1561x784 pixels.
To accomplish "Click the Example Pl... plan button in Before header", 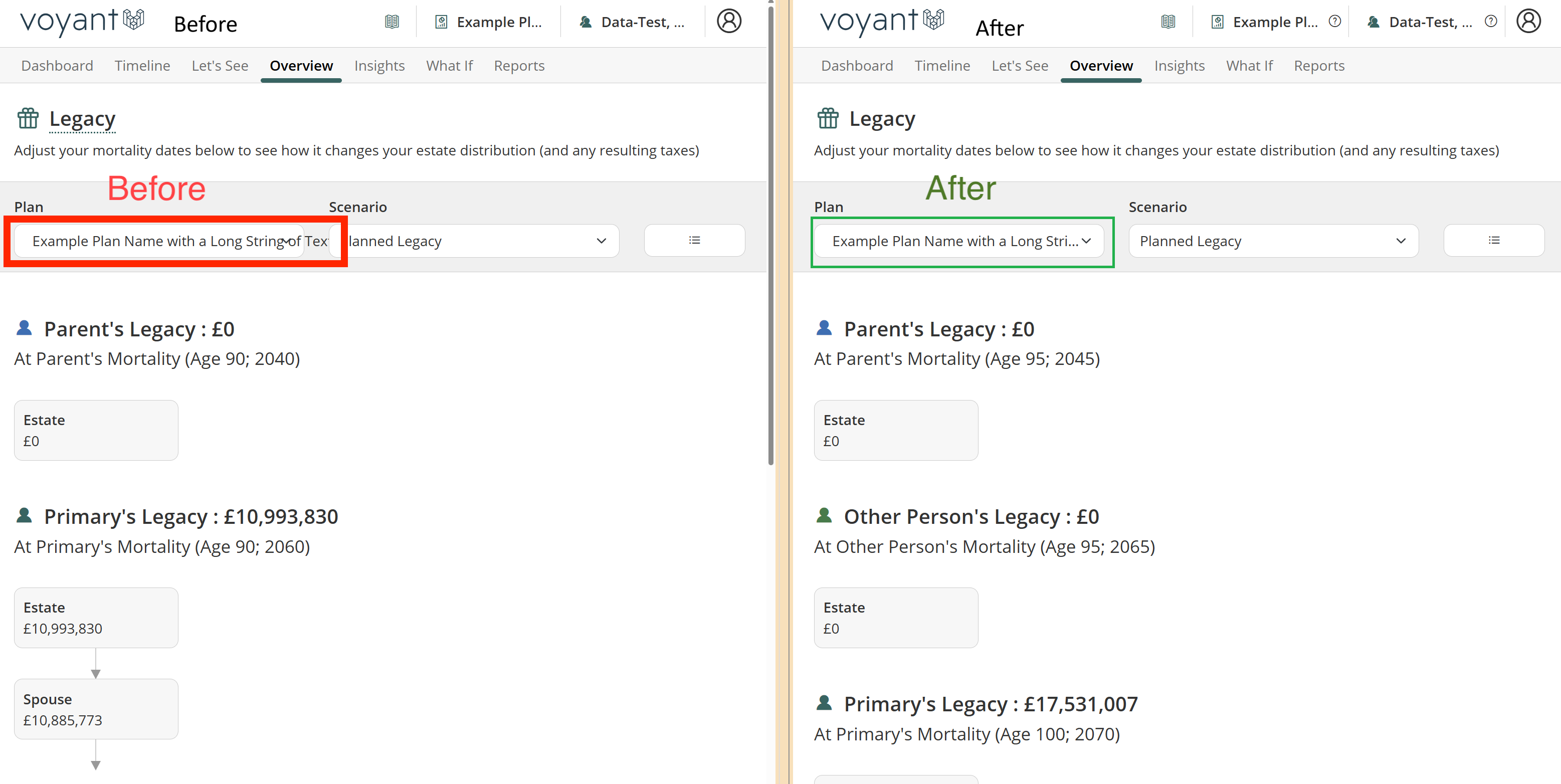I will pyautogui.click(x=488, y=22).
